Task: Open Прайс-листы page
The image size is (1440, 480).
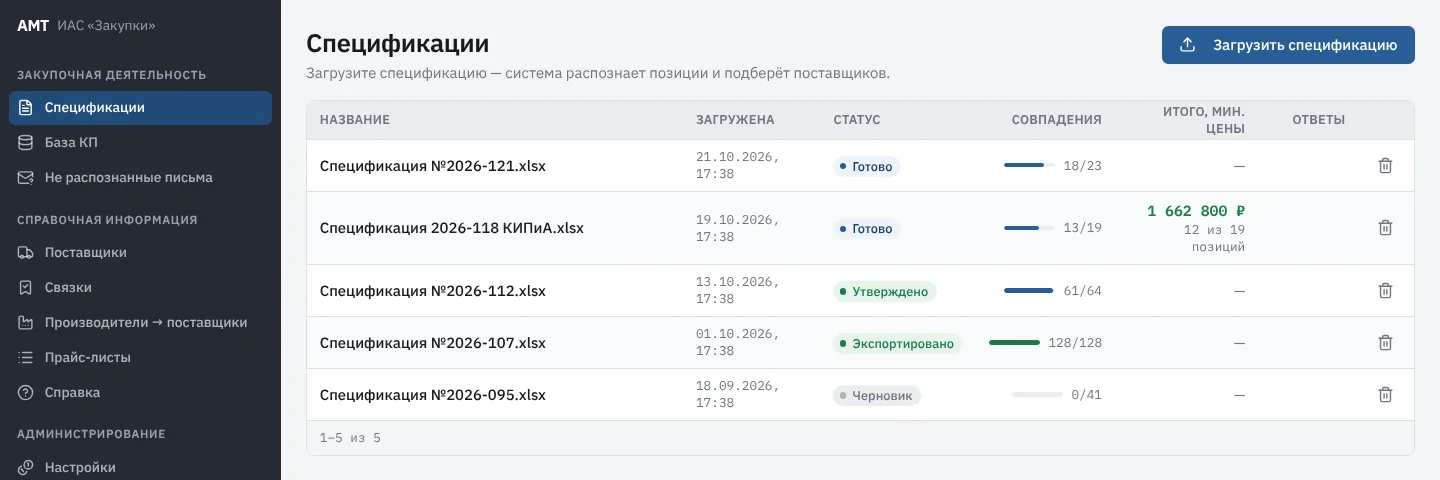Action: point(140,358)
